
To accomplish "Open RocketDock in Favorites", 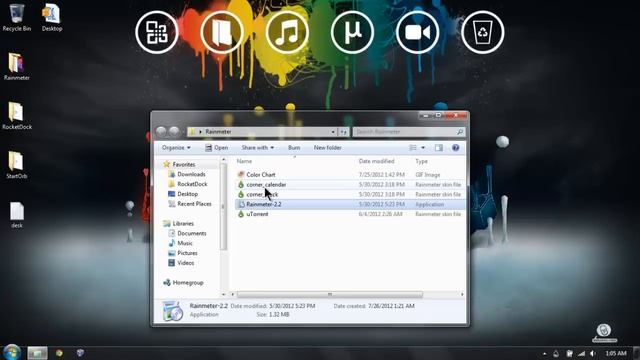I will tap(192, 184).
